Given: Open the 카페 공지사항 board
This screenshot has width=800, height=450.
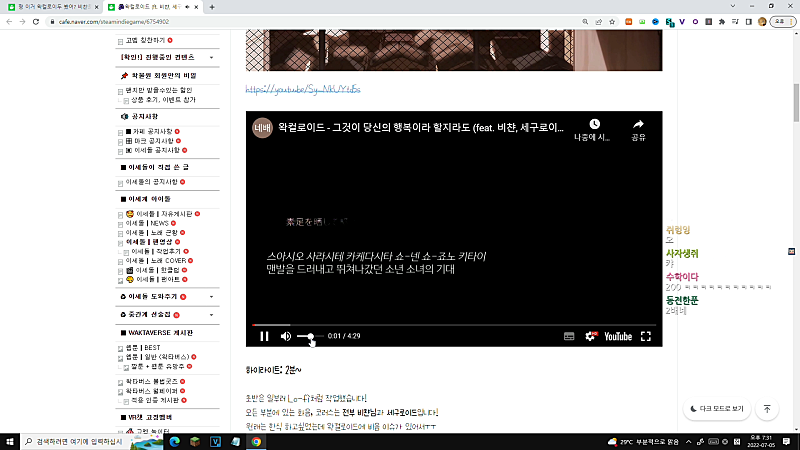Looking at the screenshot, I should tap(153, 132).
